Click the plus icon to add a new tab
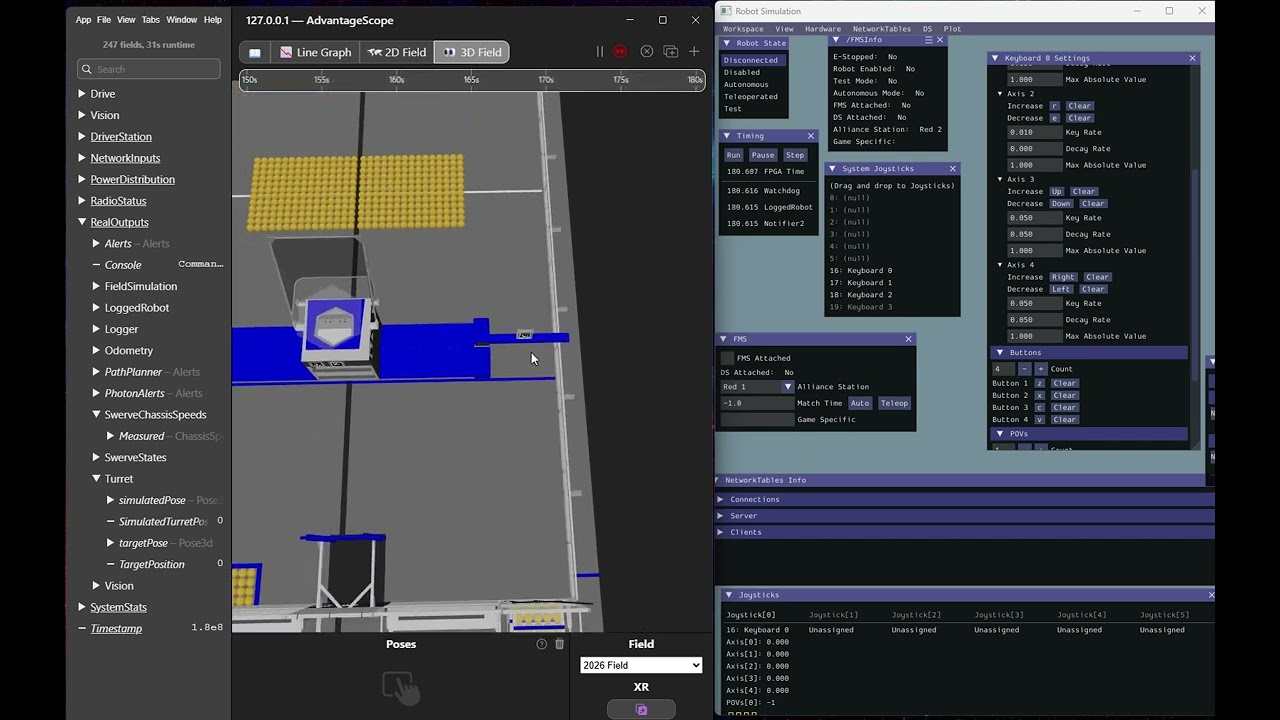This screenshot has height=720, width=1280. click(x=694, y=51)
